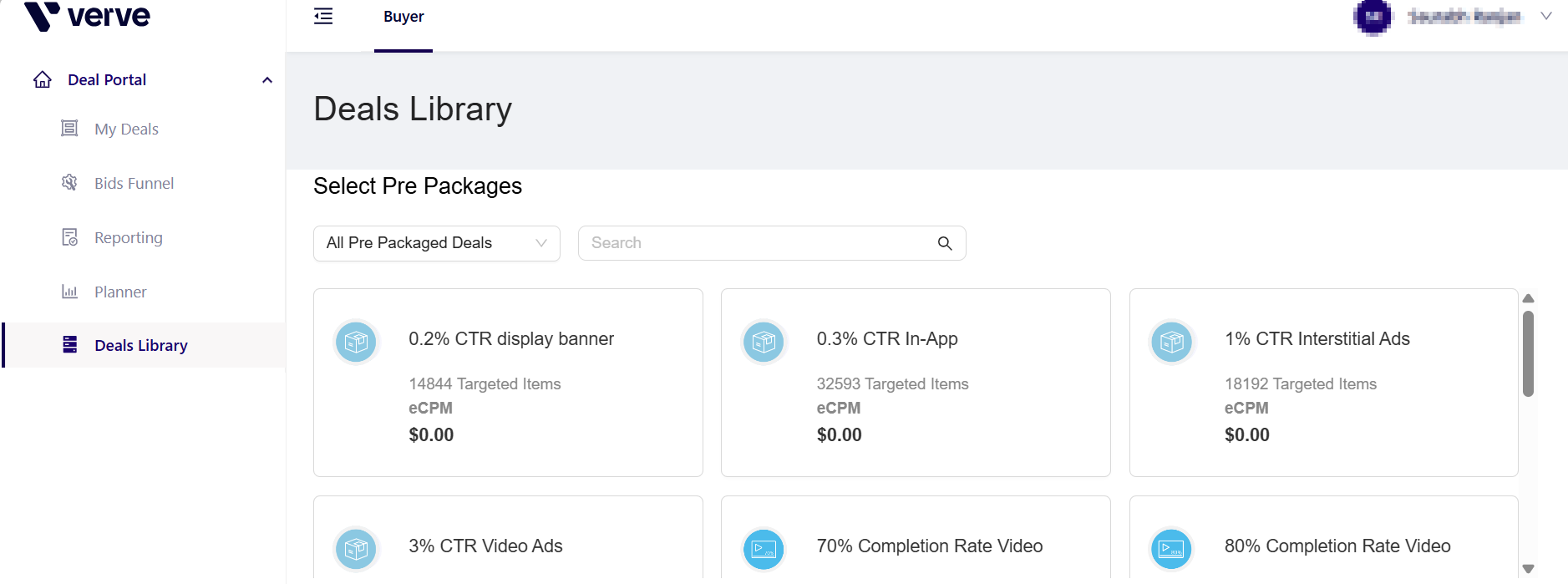Click the My Deals icon

coord(69,128)
